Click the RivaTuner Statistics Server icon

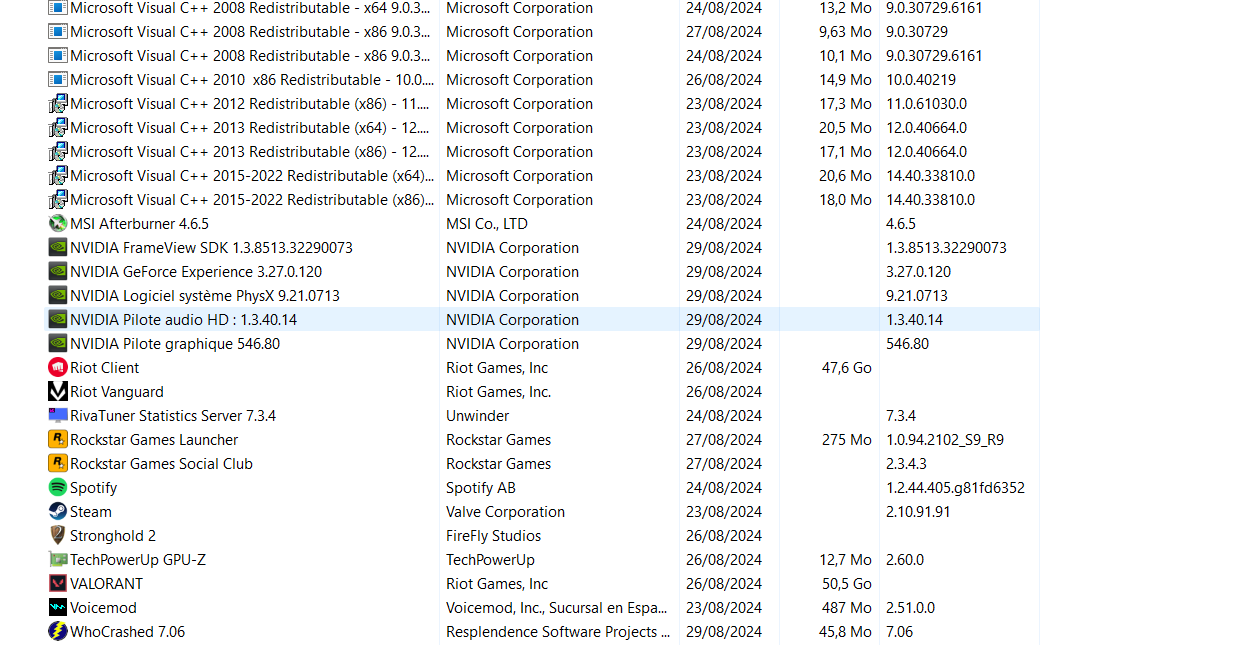[58, 416]
